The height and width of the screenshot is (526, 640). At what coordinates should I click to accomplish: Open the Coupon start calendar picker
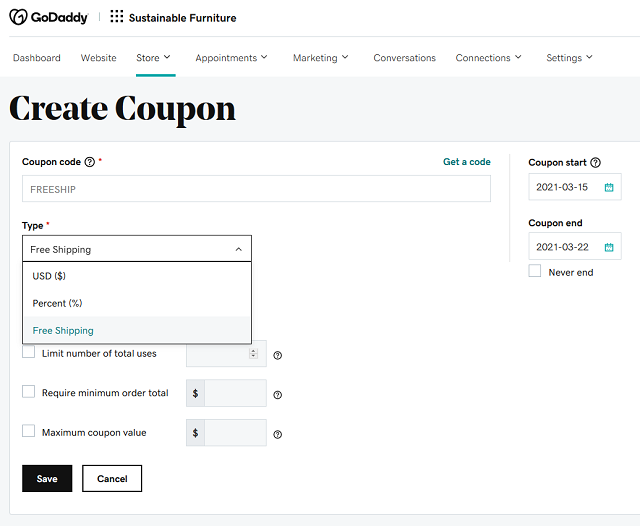coord(609,187)
